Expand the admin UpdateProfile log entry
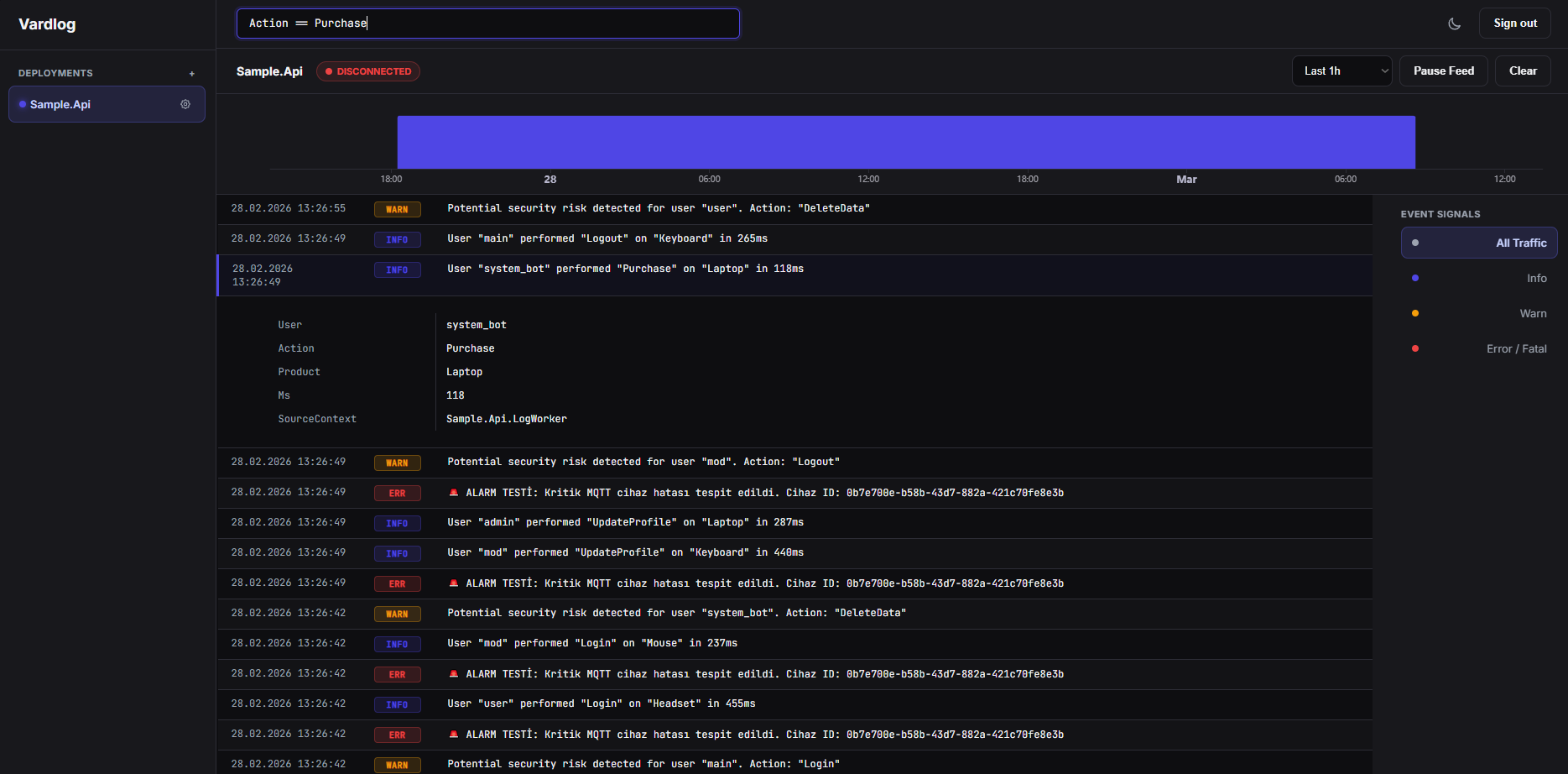This screenshot has width=1568, height=774. (625, 522)
